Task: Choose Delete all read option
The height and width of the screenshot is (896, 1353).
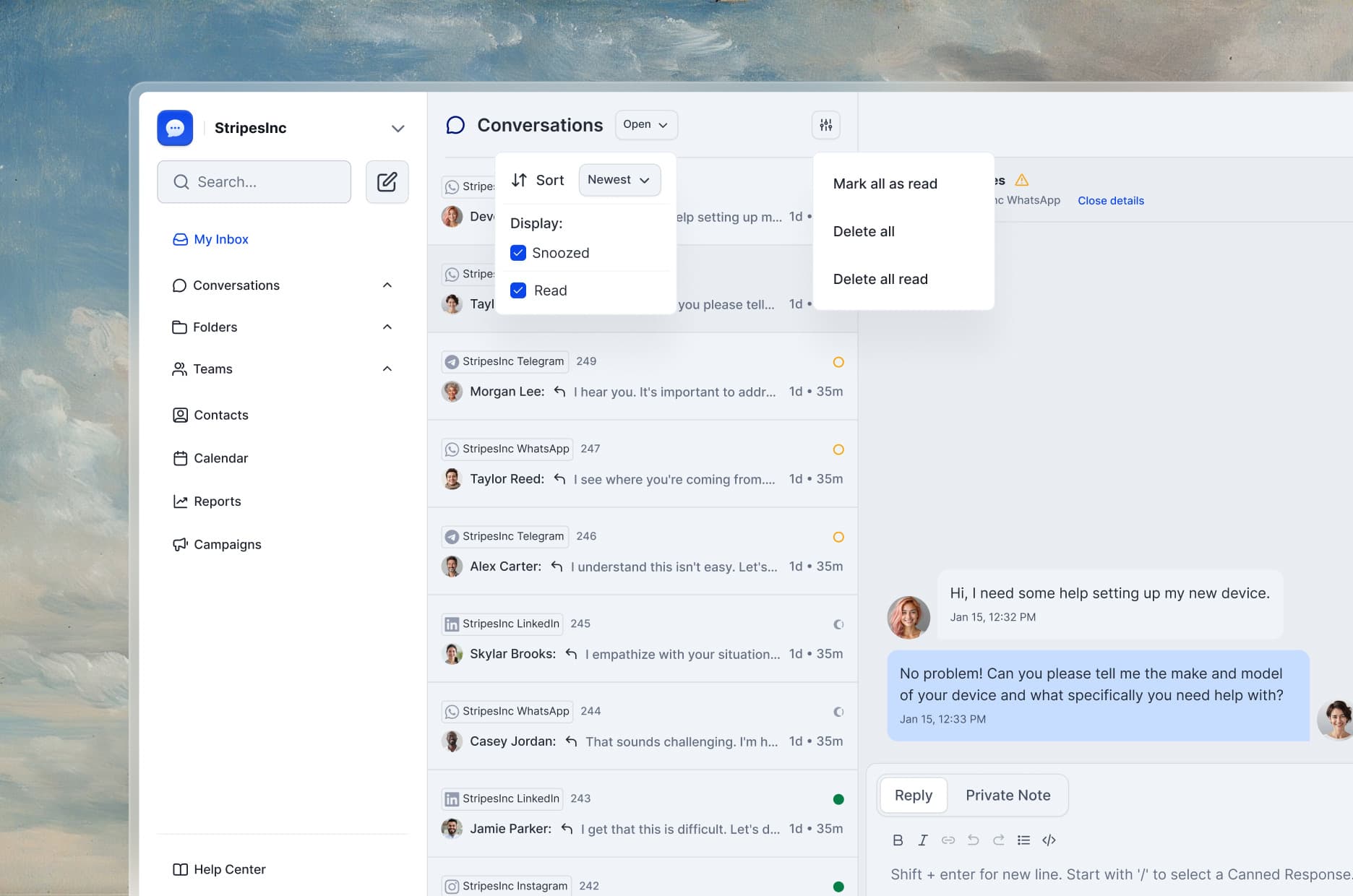Action: pos(880,279)
